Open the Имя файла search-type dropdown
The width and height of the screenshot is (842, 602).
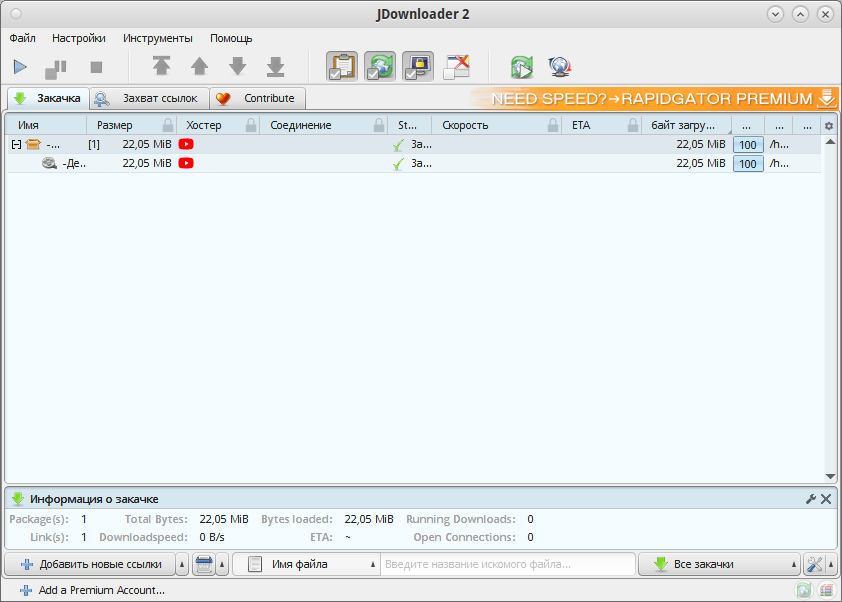tap(306, 564)
